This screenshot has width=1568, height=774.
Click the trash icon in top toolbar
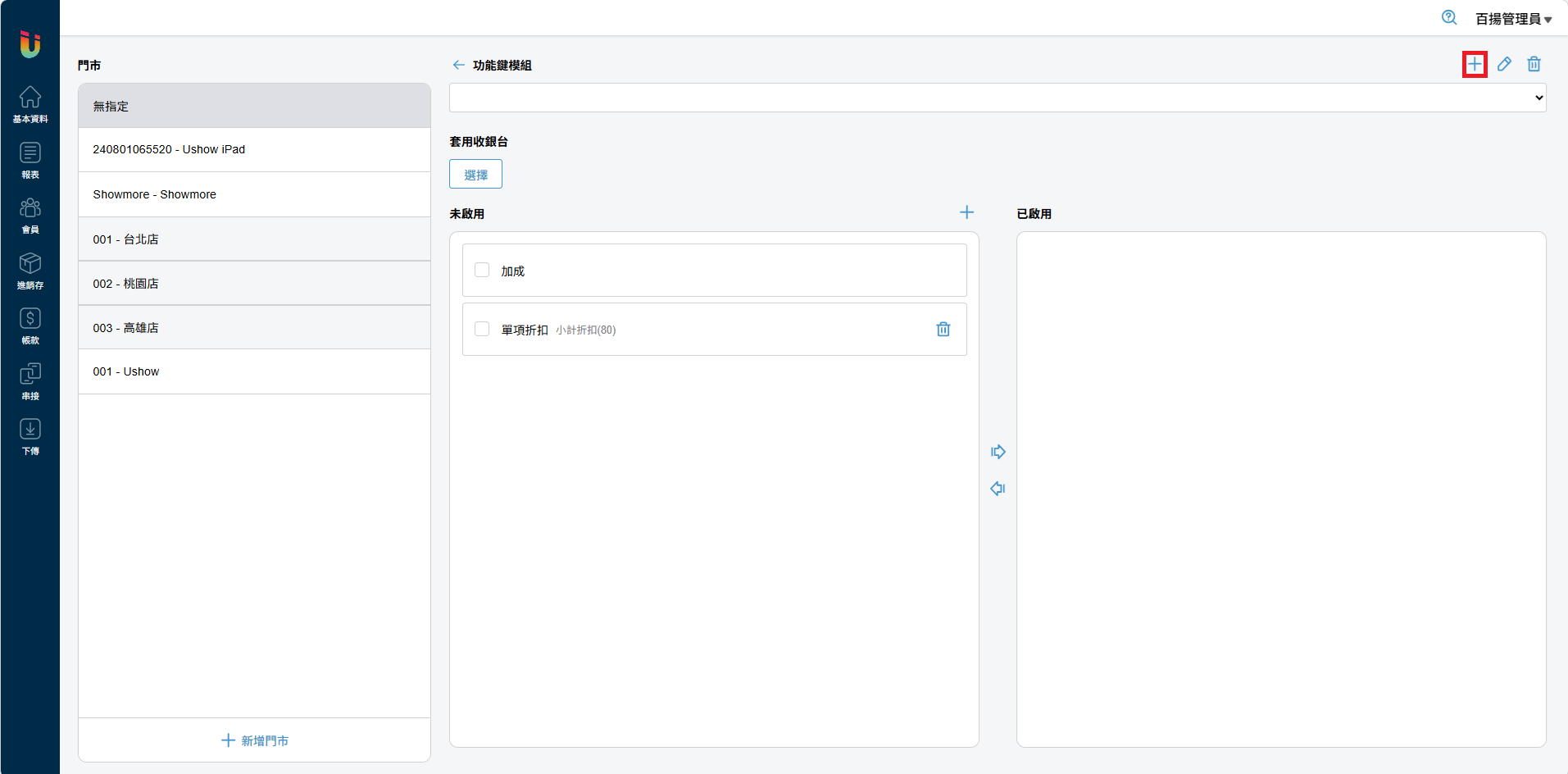[x=1534, y=64]
